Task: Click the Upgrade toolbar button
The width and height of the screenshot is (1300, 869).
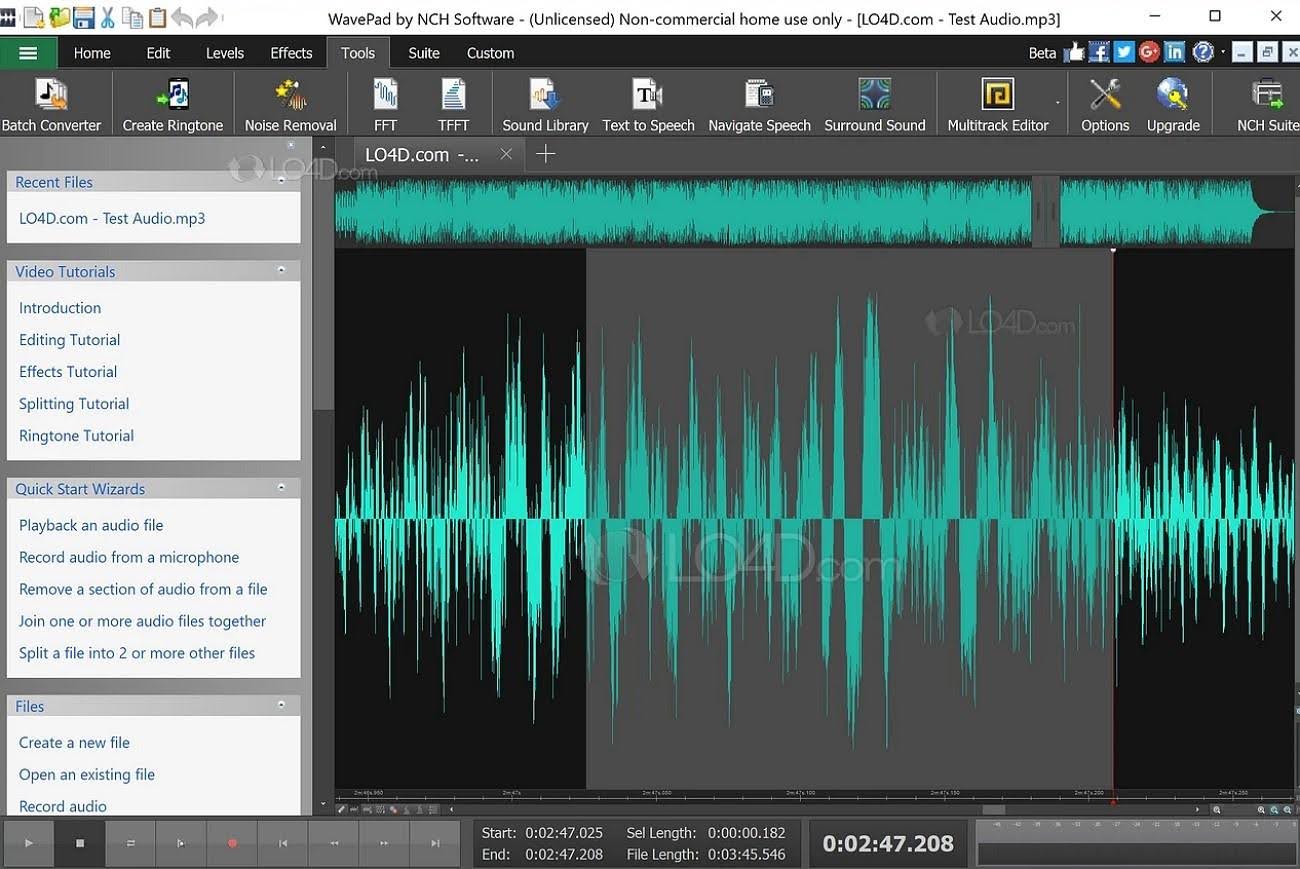Action: pyautogui.click(x=1173, y=104)
